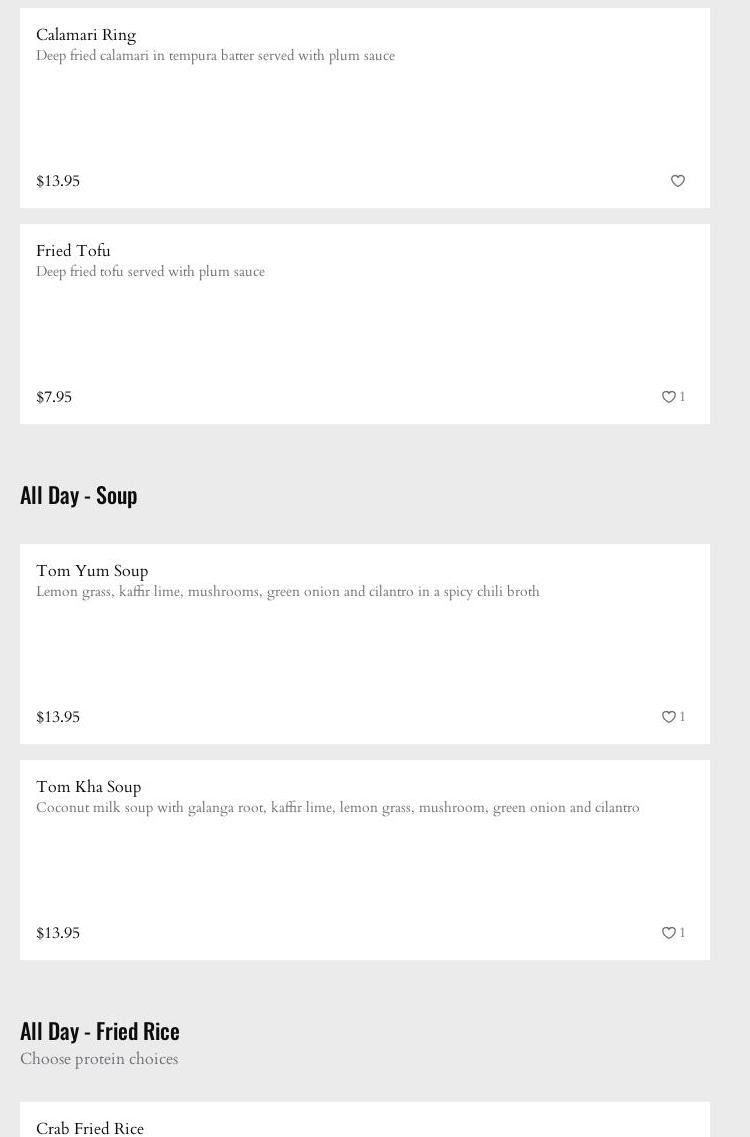Image resolution: width=750 pixels, height=1137 pixels.
Task: Open the Calamari Ring item title
Action: click(x=86, y=35)
